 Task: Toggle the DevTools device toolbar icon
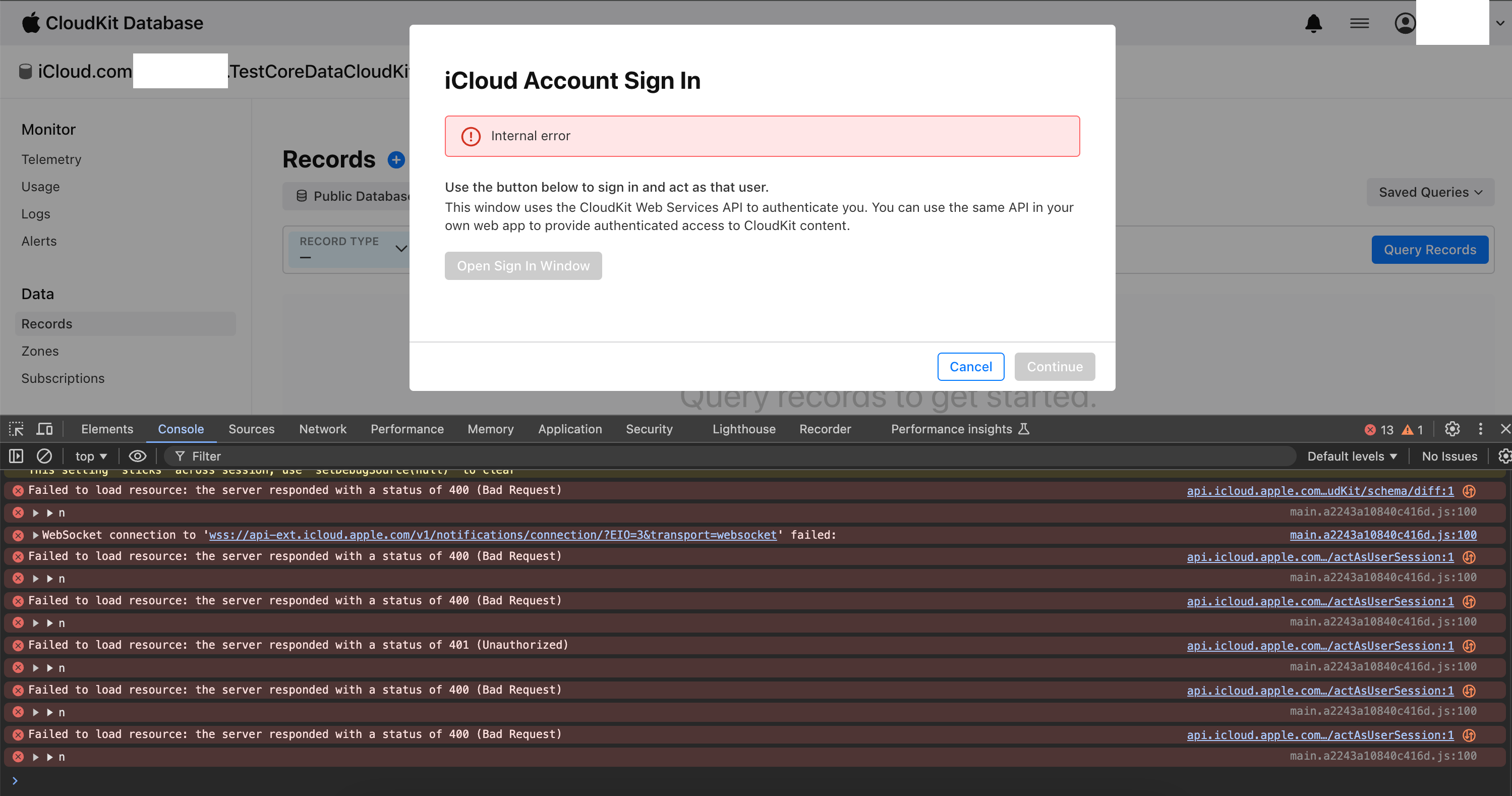[x=44, y=429]
